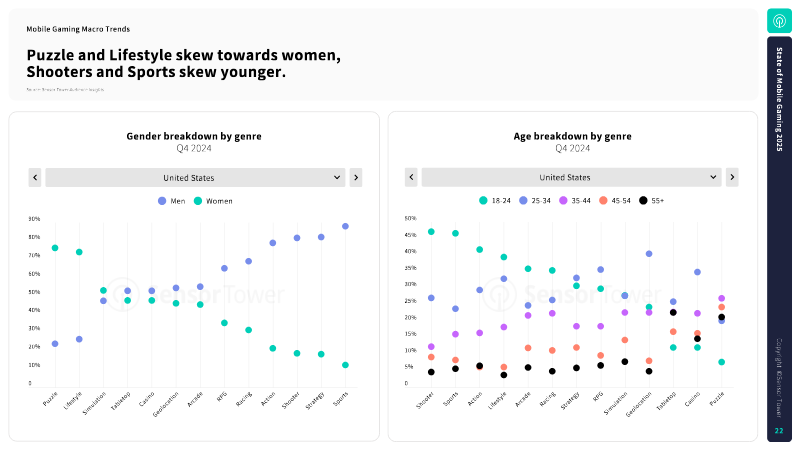Expand Gender chart country chevron arrow

click(x=337, y=178)
